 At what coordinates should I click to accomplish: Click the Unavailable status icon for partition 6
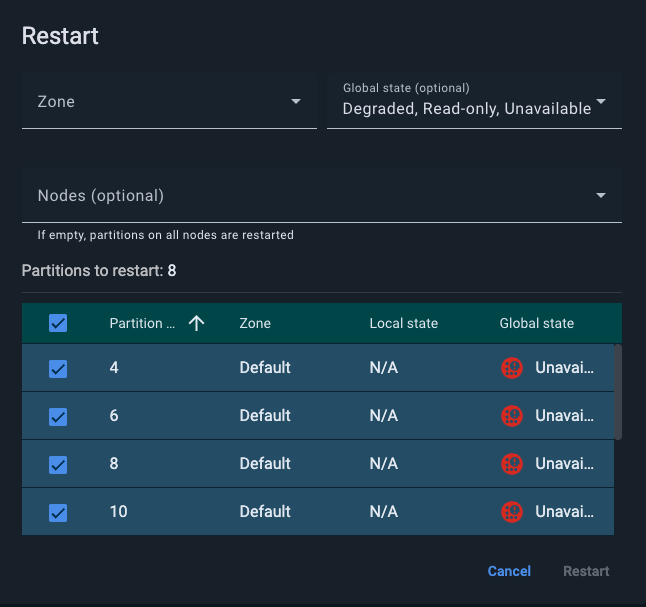click(x=512, y=416)
